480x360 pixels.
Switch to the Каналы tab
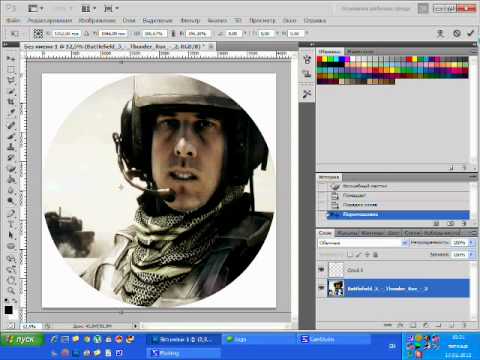click(x=348, y=233)
